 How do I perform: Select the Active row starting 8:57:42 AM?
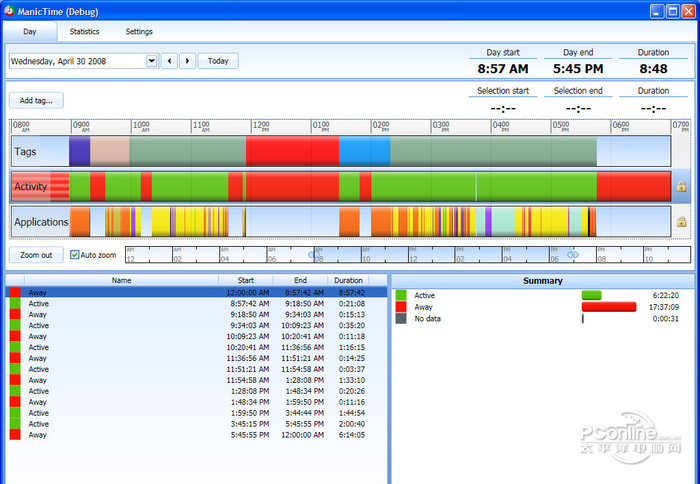[196, 304]
